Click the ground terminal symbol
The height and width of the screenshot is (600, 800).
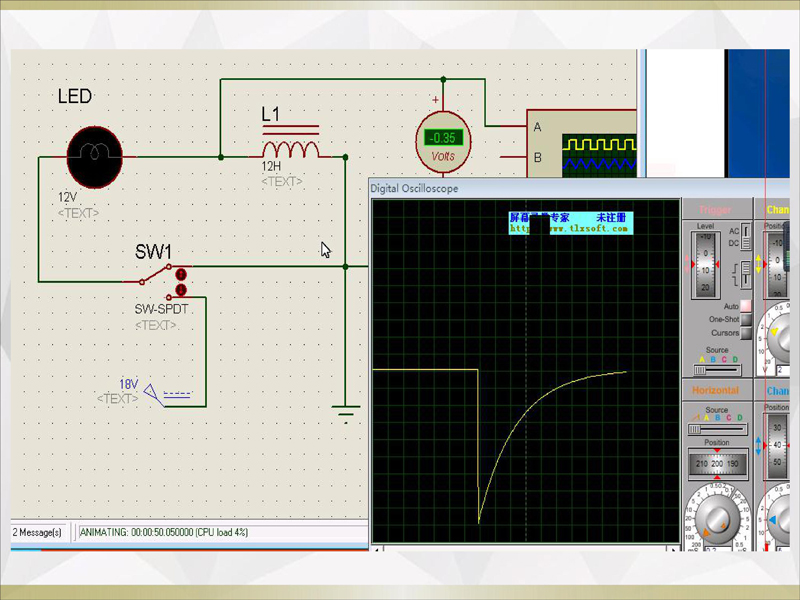[346, 411]
